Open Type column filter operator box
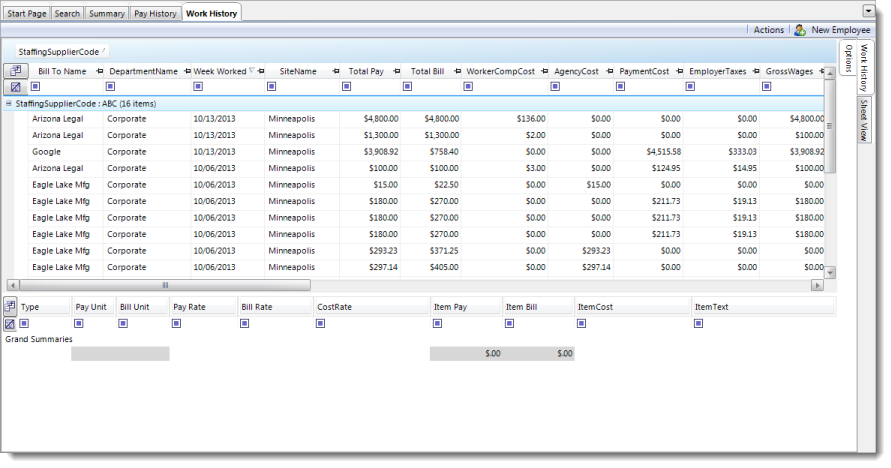The width and height of the screenshot is (891, 468). [24, 323]
